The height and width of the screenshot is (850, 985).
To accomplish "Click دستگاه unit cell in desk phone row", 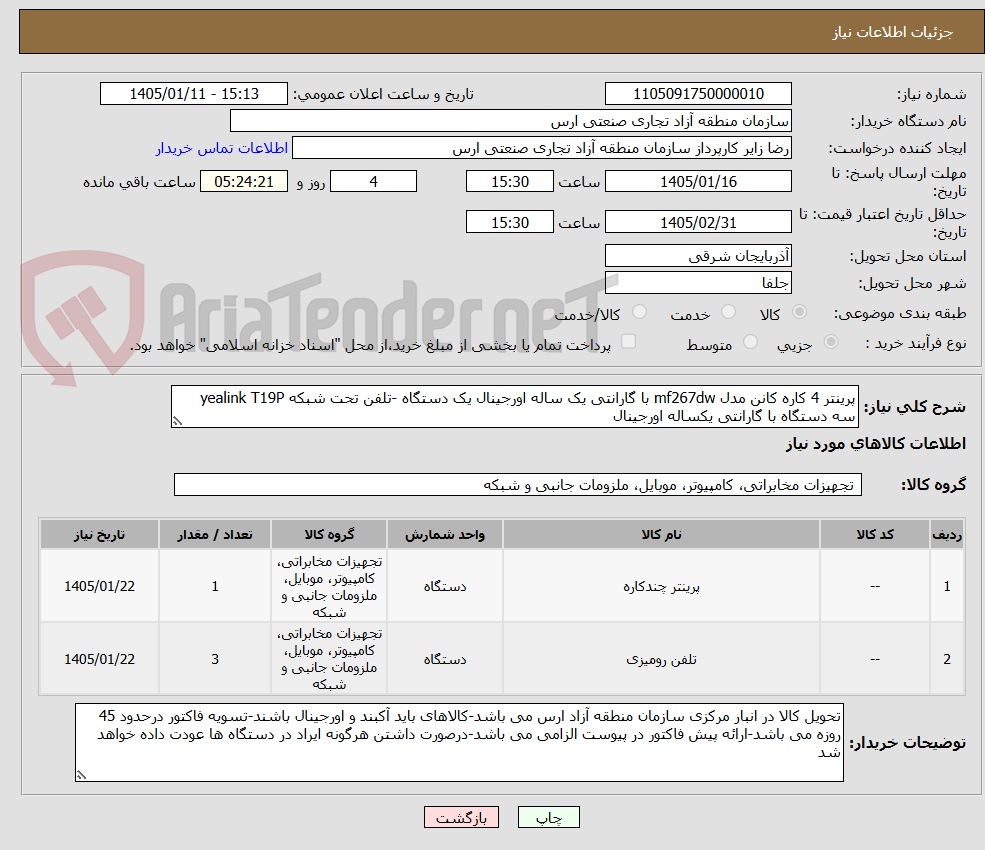I will [445, 659].
